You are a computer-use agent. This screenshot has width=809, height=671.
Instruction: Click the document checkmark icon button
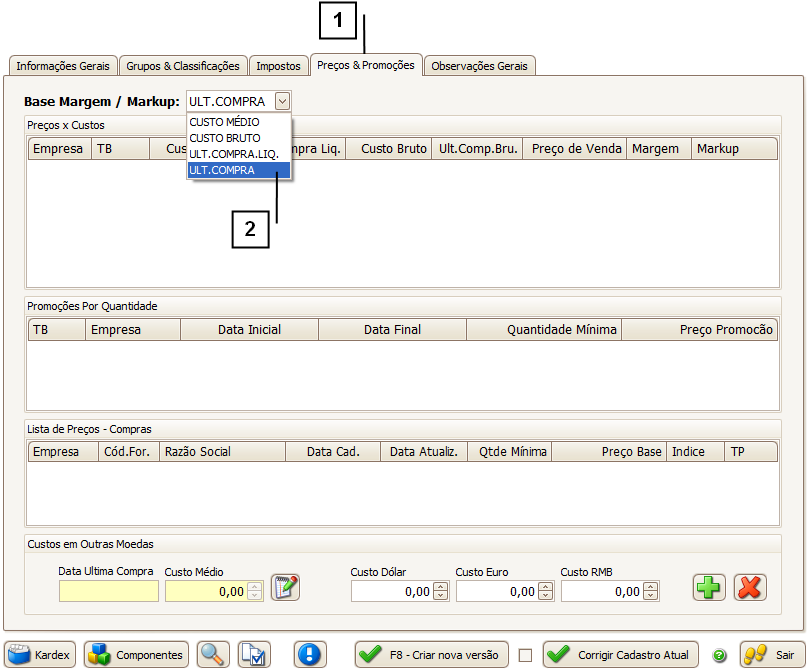[x=254, y=655]
